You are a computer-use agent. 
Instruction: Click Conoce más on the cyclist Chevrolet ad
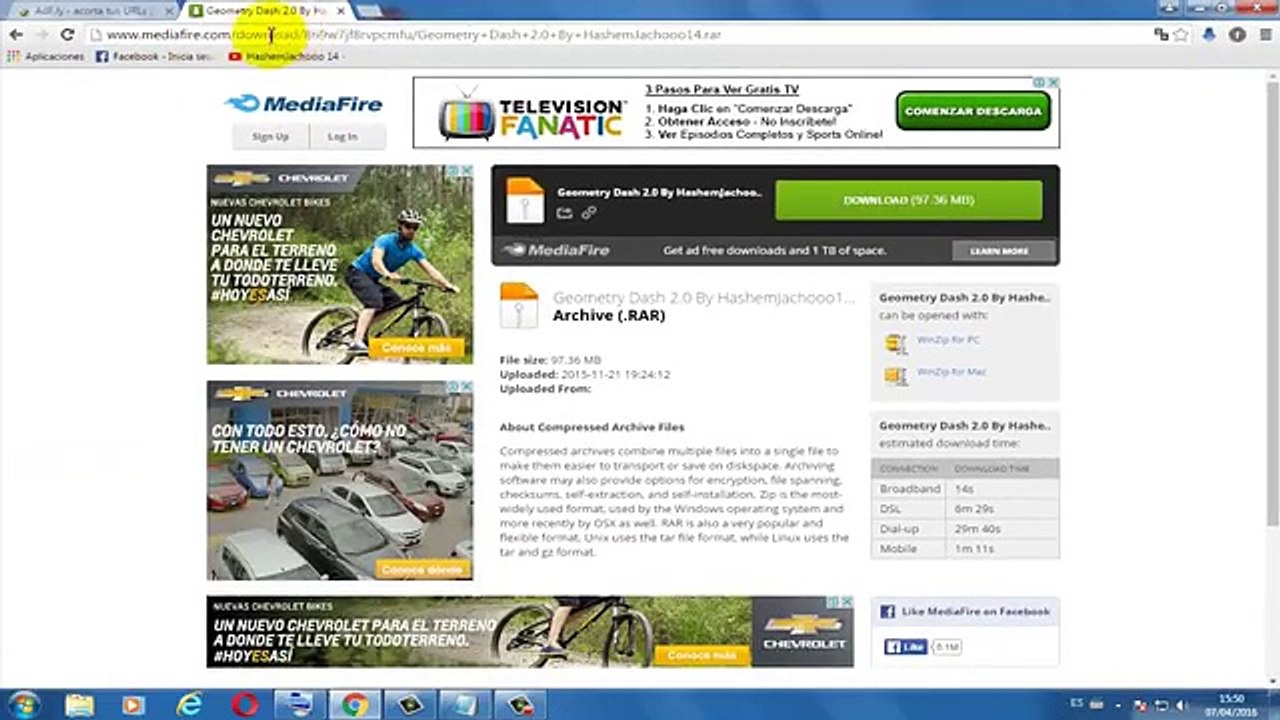(417, 348)
